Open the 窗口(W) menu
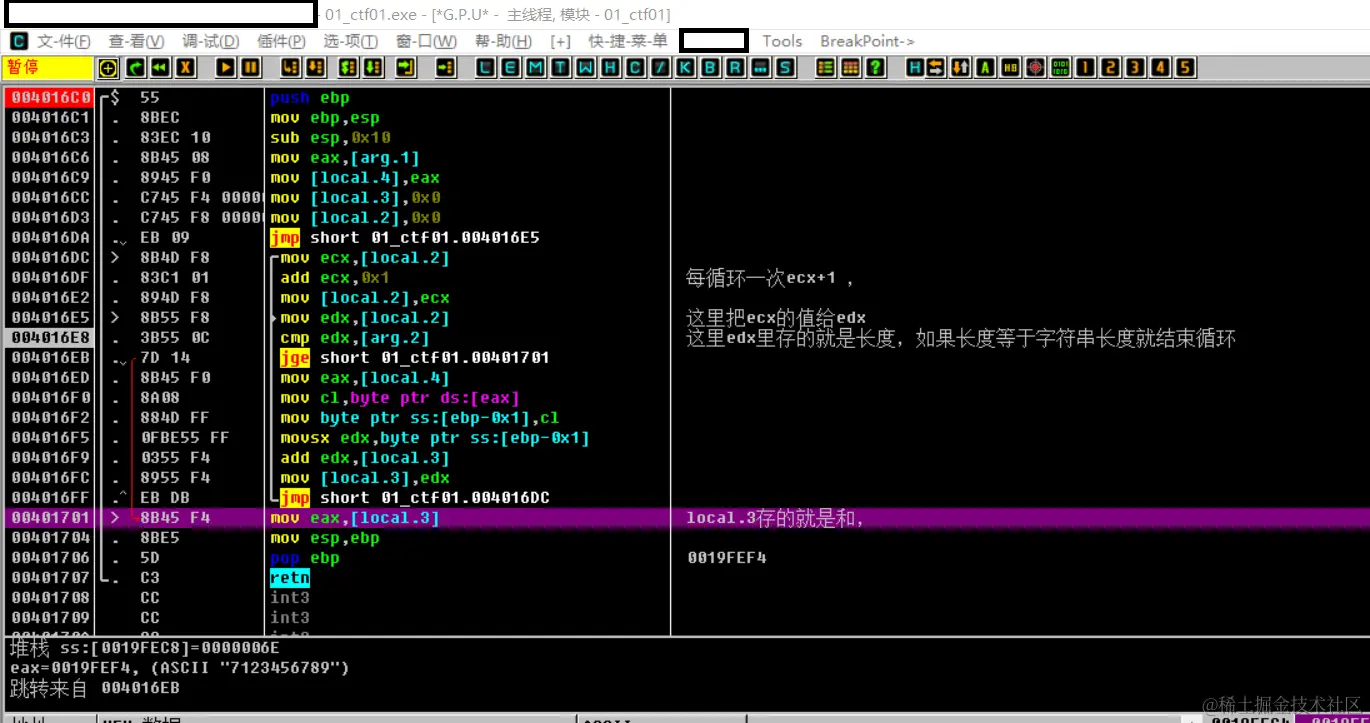Viewport: 1370px width, 723px height. (426, 41)
